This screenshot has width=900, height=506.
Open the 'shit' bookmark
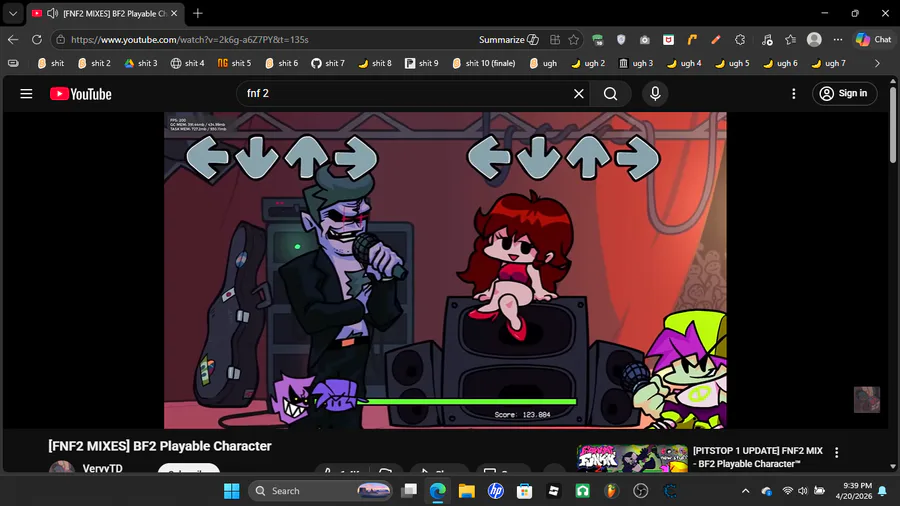pyautogui.click(x=51, y=63)
